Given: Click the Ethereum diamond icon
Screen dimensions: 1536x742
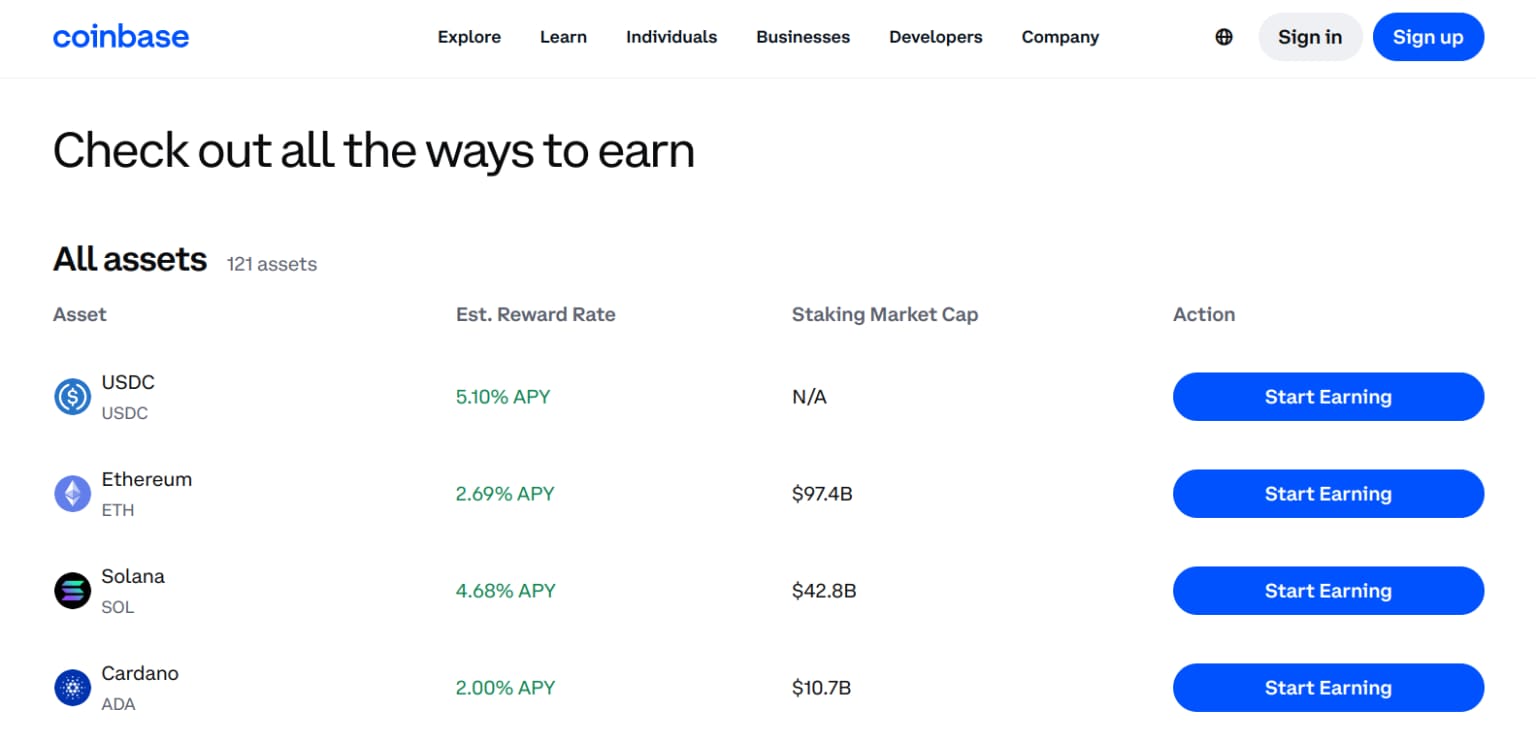Looking at the screenshot, I should 72,494.
